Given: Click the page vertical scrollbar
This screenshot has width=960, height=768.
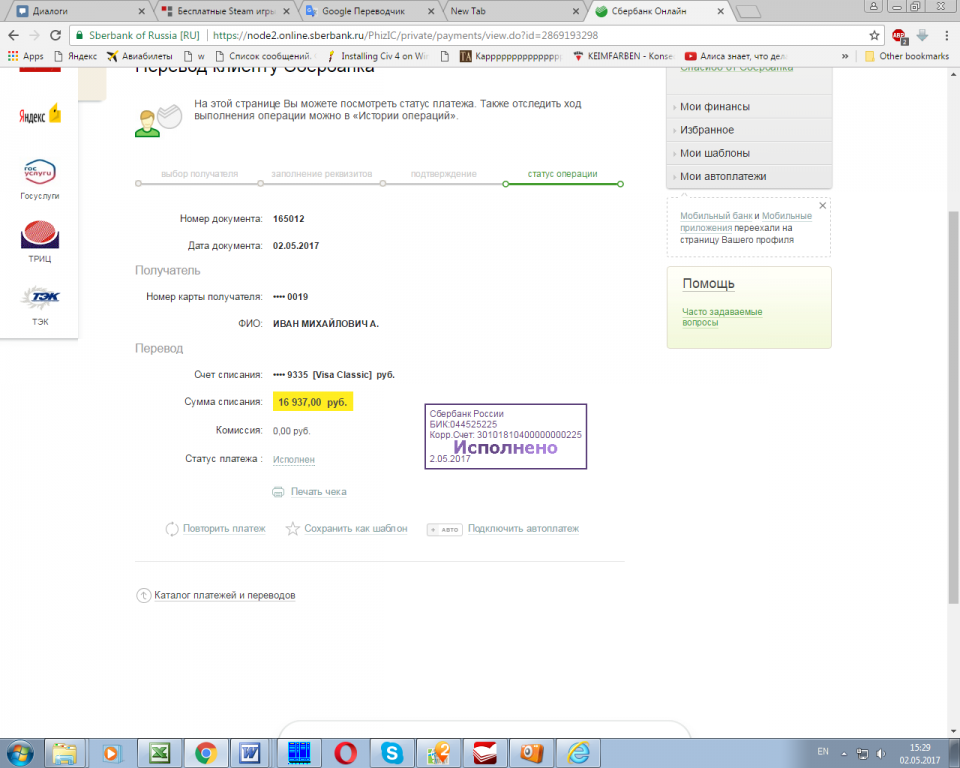Looking at the screenshot, I should click(x=953, y=407).
